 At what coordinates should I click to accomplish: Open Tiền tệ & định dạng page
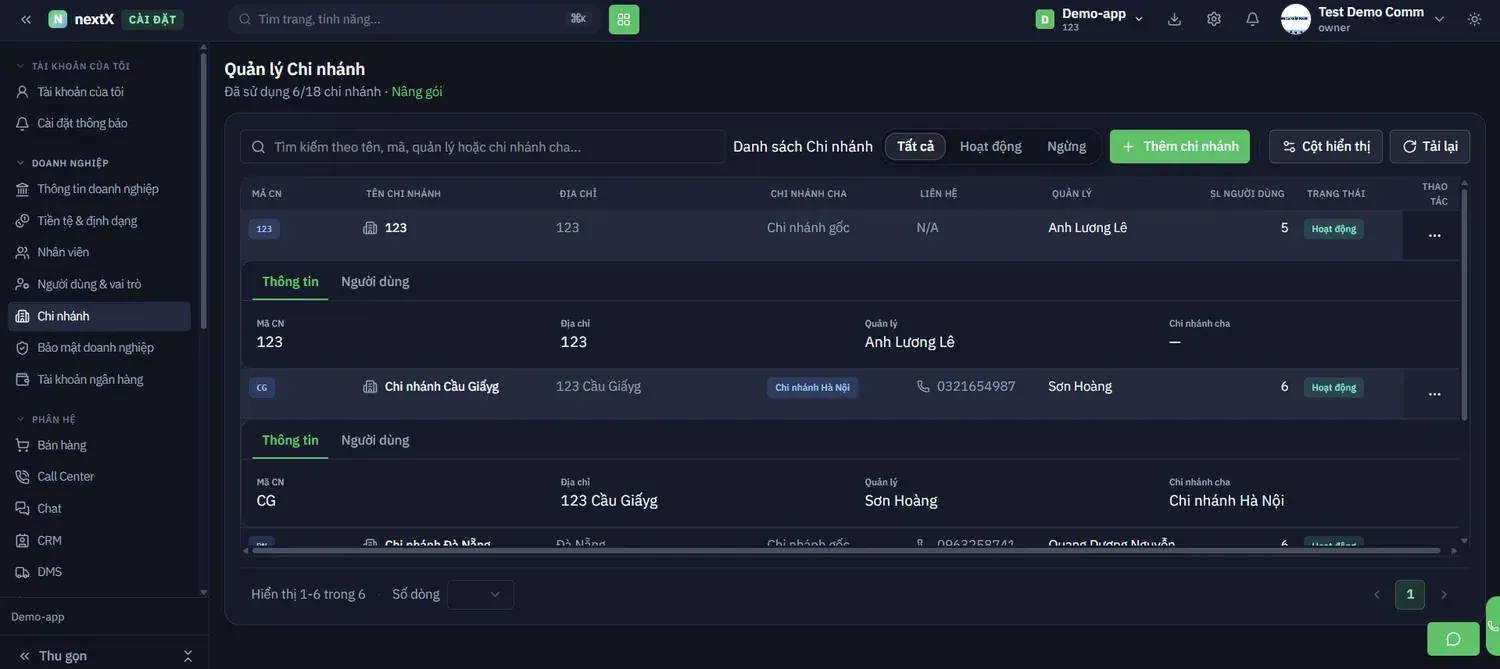pos(99,221)
